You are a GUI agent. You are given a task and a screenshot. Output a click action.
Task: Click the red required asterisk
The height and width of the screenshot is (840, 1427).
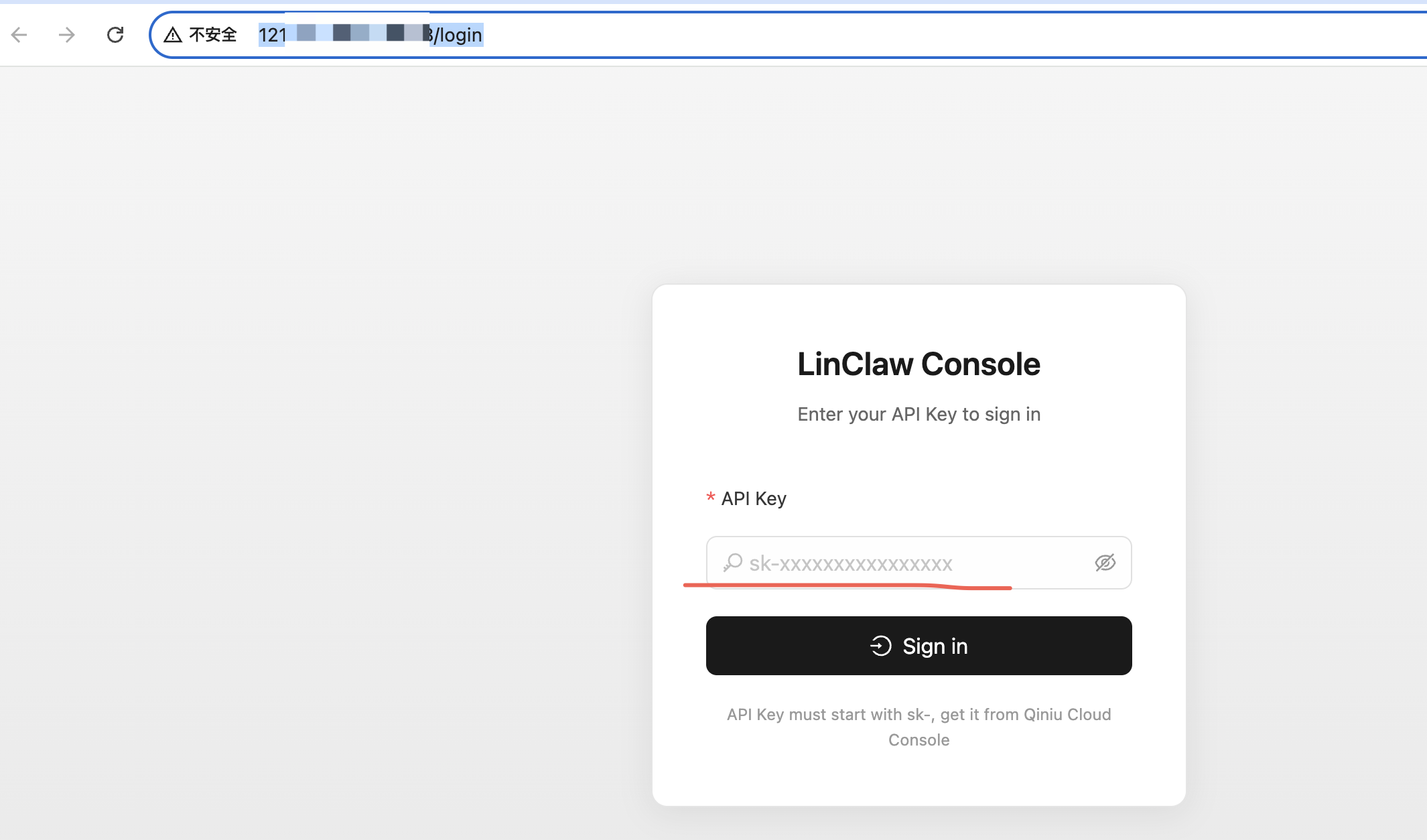tap(711, 498)
